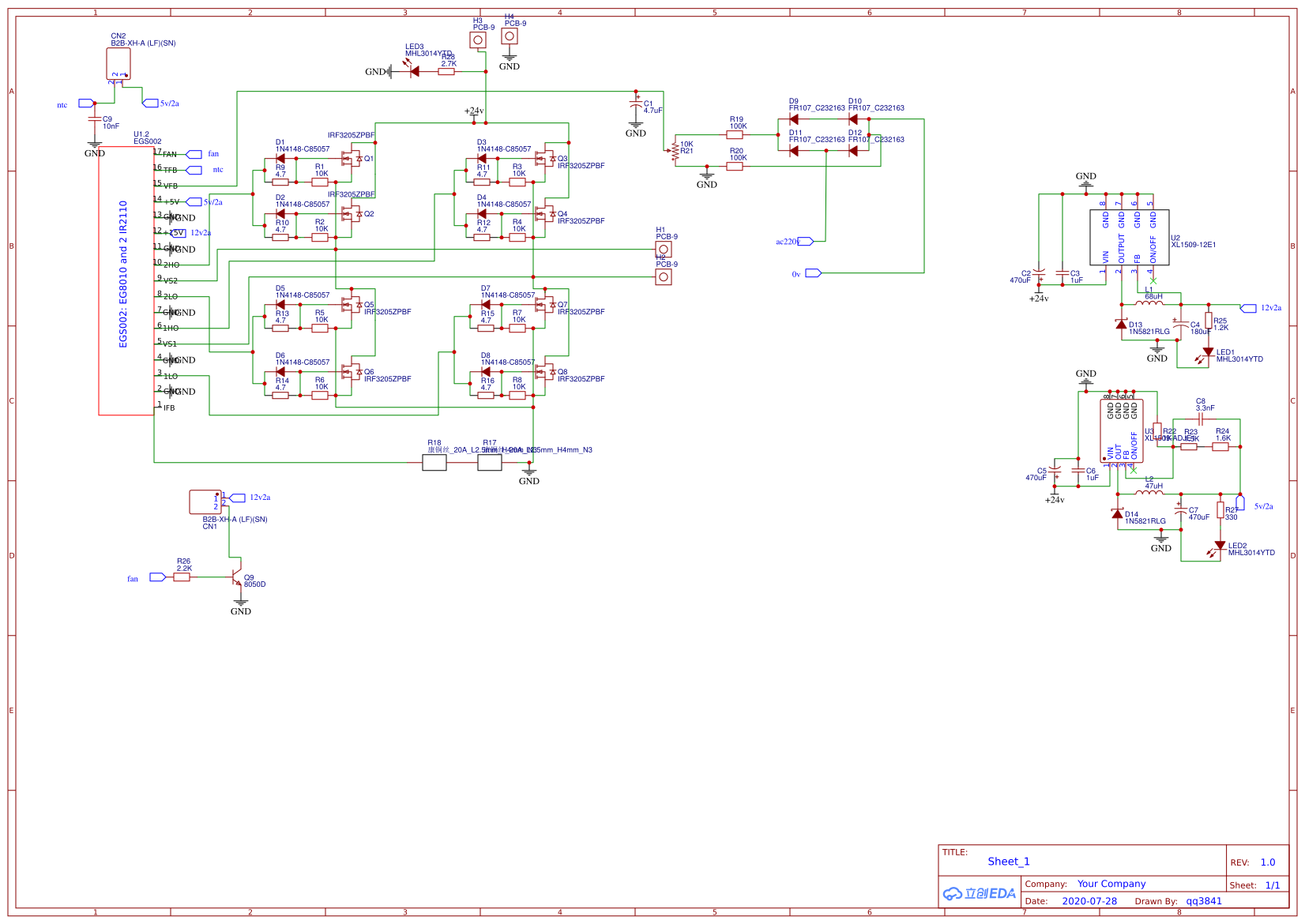The height and width of the screenshot is (924, 1305).
Task: Select the 'Your Company' text
Action: [x=1111, y=884]
